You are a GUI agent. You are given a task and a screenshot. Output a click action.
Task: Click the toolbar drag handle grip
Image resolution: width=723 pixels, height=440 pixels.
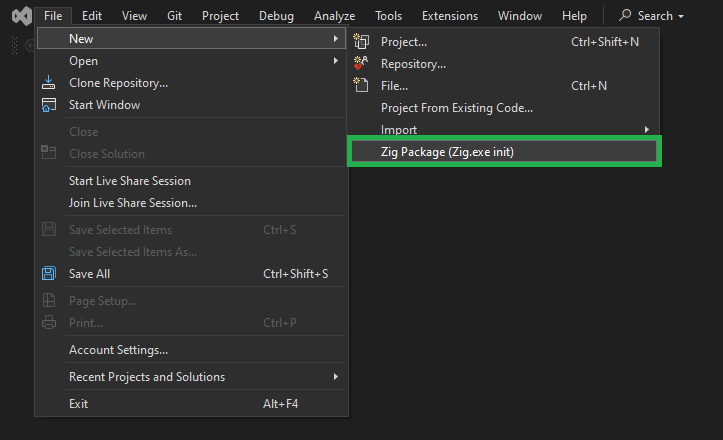pyautogui.click(x=14, y=46)
